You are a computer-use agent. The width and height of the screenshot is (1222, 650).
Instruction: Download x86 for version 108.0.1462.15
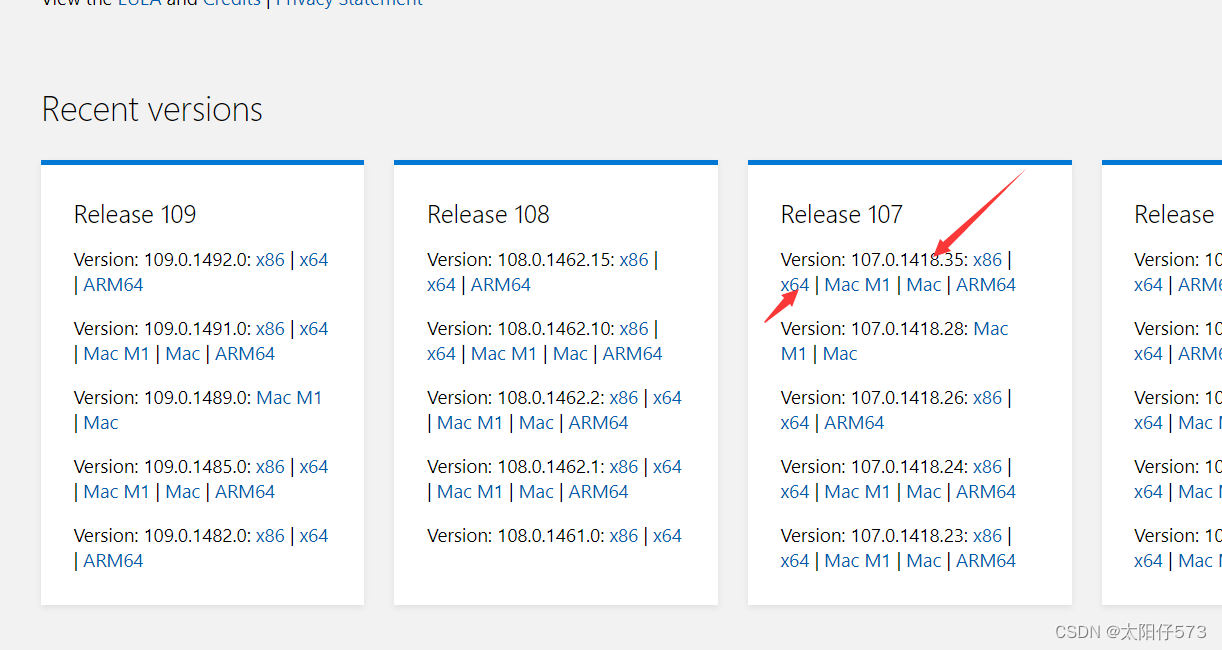[x=634, y=260]
